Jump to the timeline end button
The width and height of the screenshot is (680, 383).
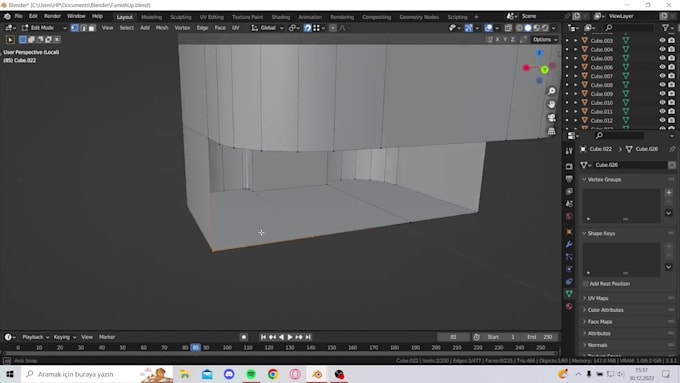pos(308,337)
